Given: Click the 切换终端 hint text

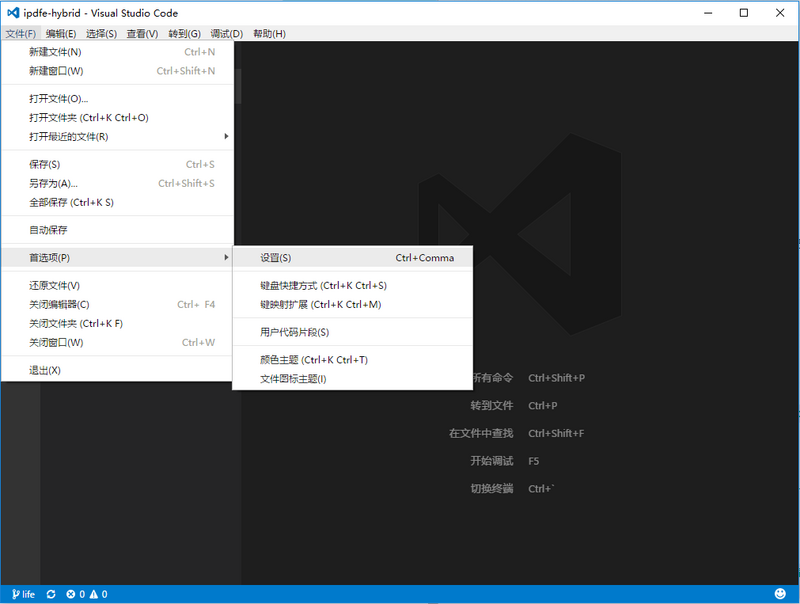Looking at the screenshot, I should coord(492,489).
